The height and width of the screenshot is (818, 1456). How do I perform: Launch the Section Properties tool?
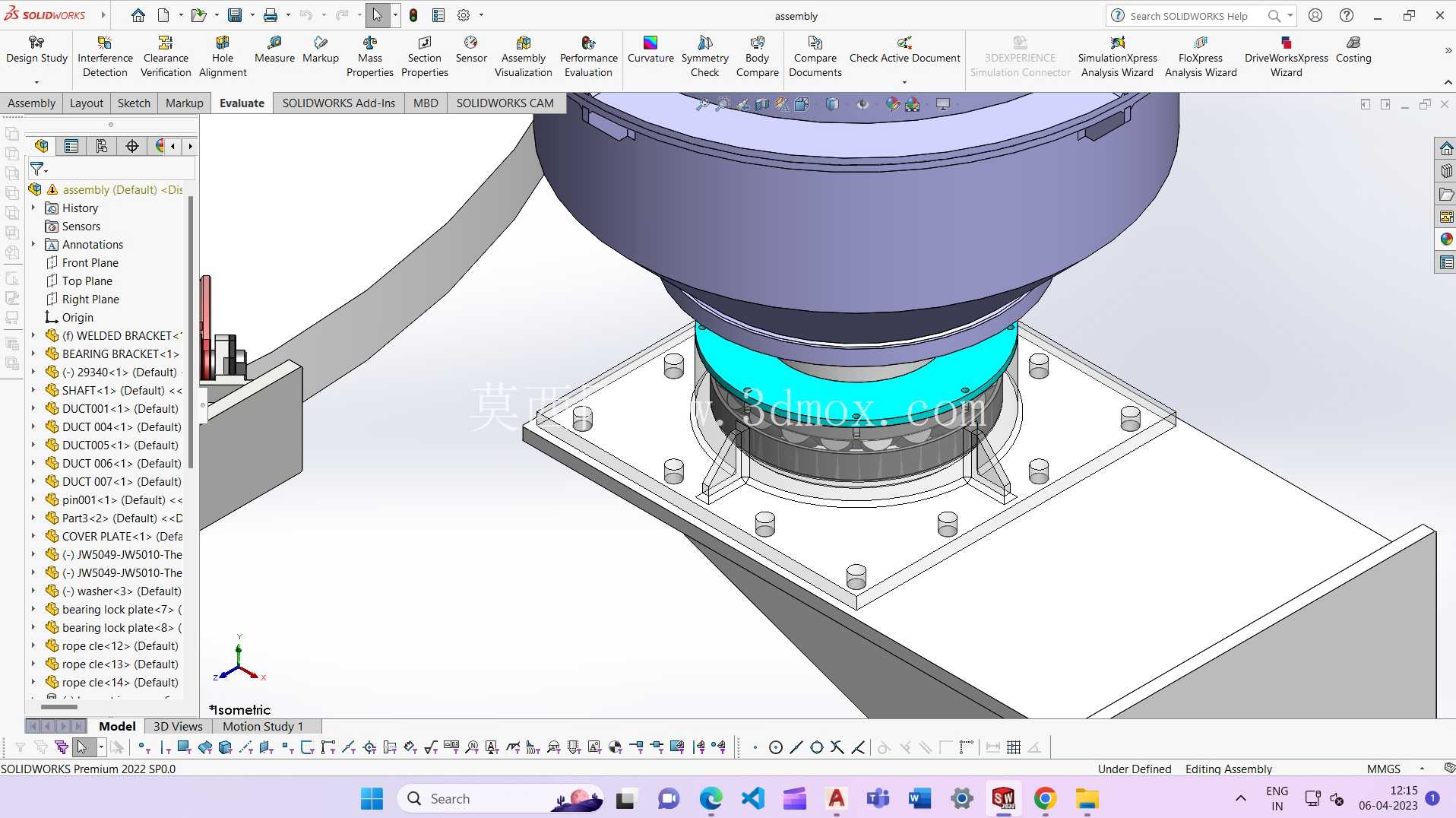coord(424,57)
